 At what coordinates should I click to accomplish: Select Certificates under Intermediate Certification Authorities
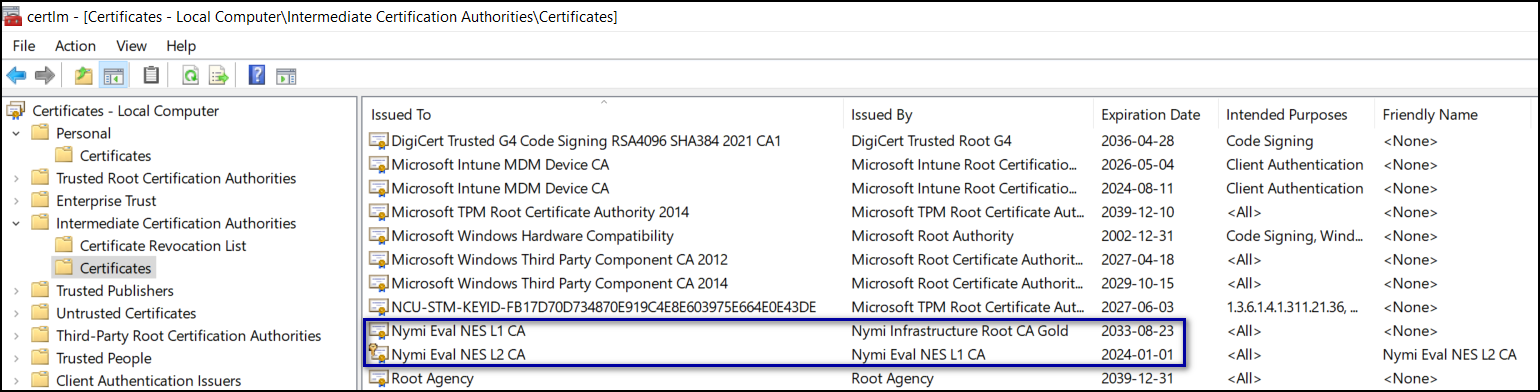coord(115,268)
